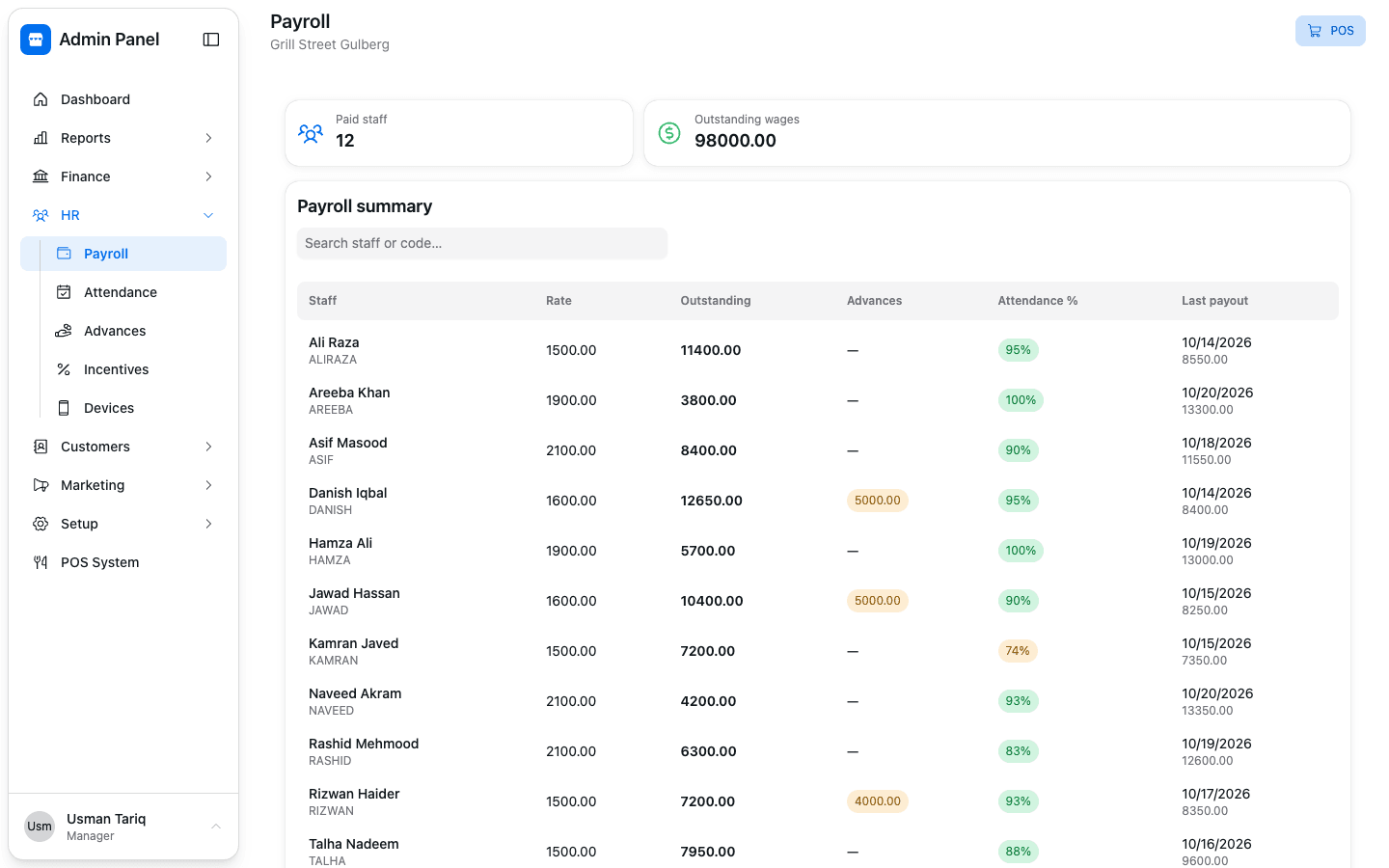The image size is (1389, 868).
Task: Click Danish Iqbal's 5000.00 advance badge
Action: coord(878,501)
